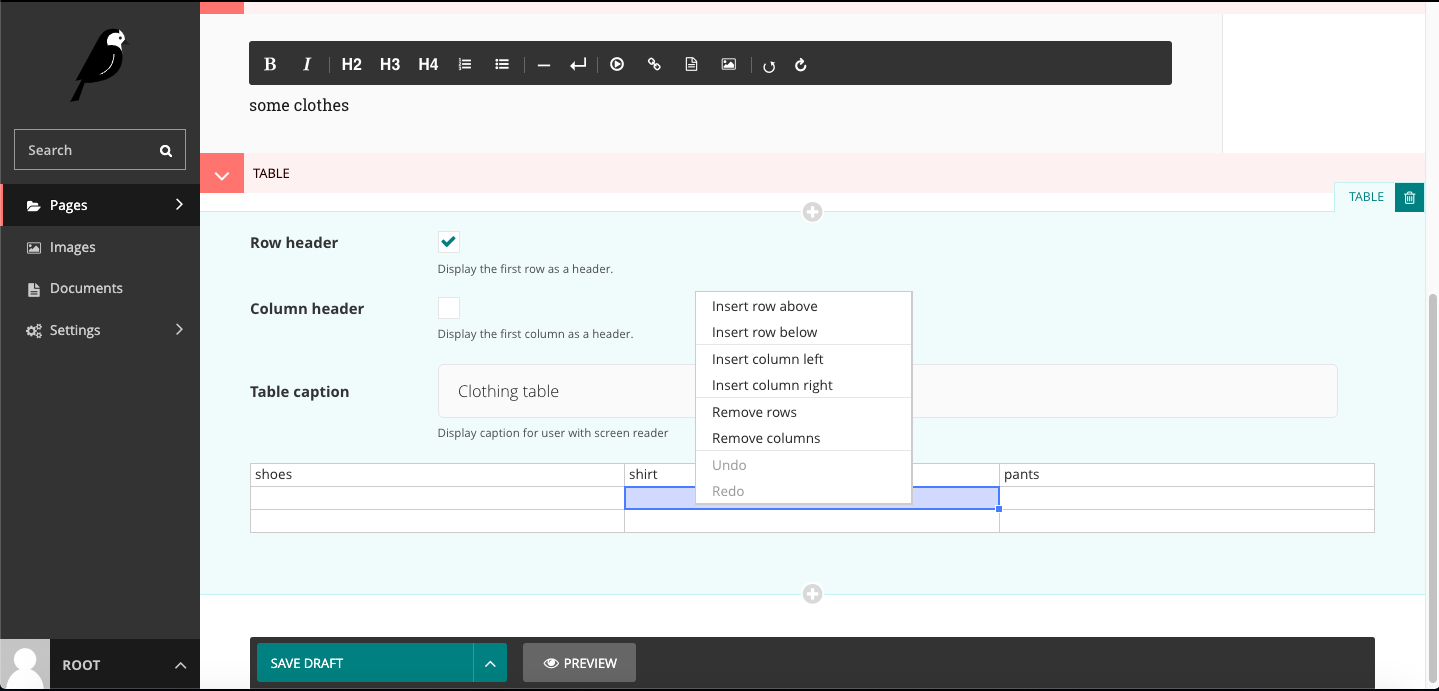
Task: Open Pages in the sidebar
Action: tap(100, 205)
